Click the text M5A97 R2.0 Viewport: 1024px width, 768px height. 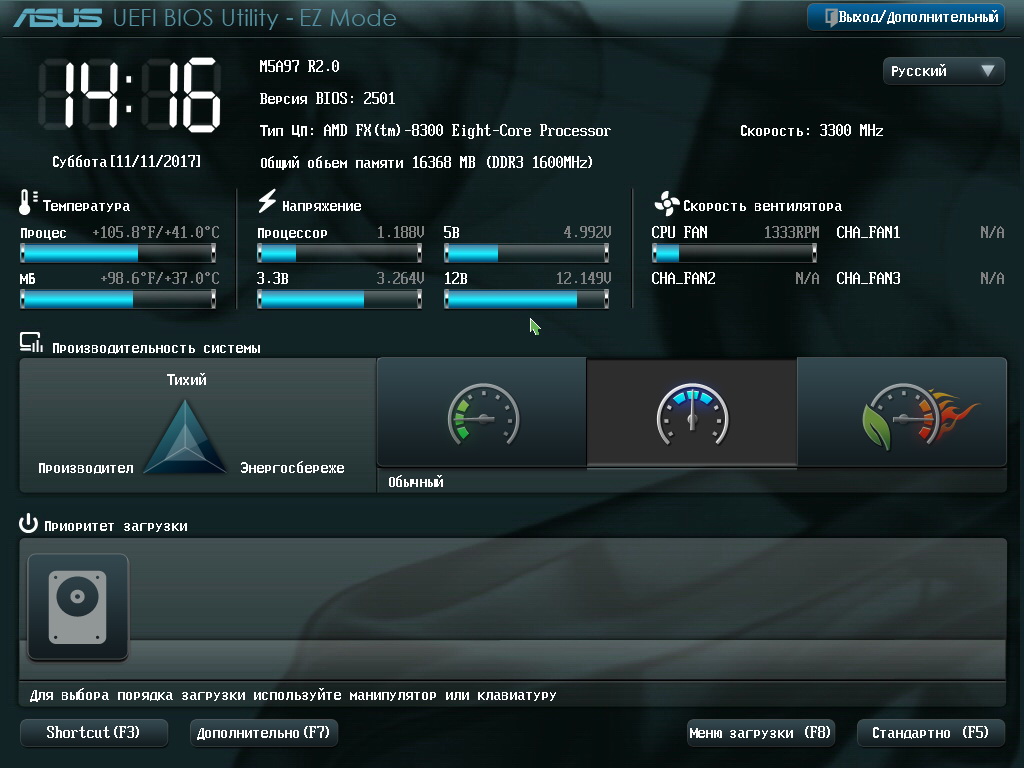[299, 66]
